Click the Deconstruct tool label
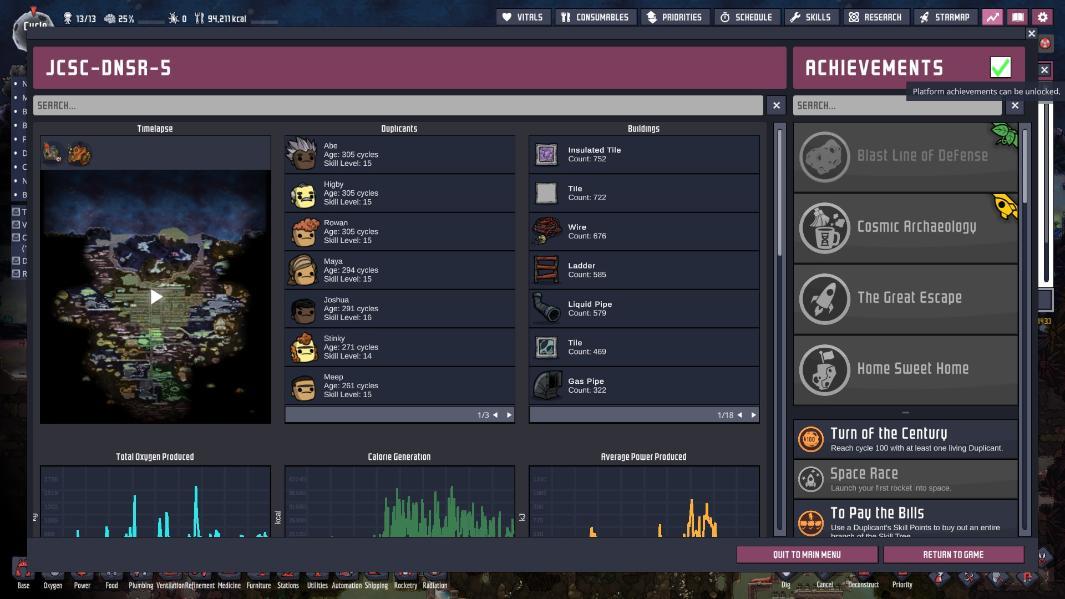Image resolution: width=1065 pixels, height=599 pixels. (x=863, y=585)
